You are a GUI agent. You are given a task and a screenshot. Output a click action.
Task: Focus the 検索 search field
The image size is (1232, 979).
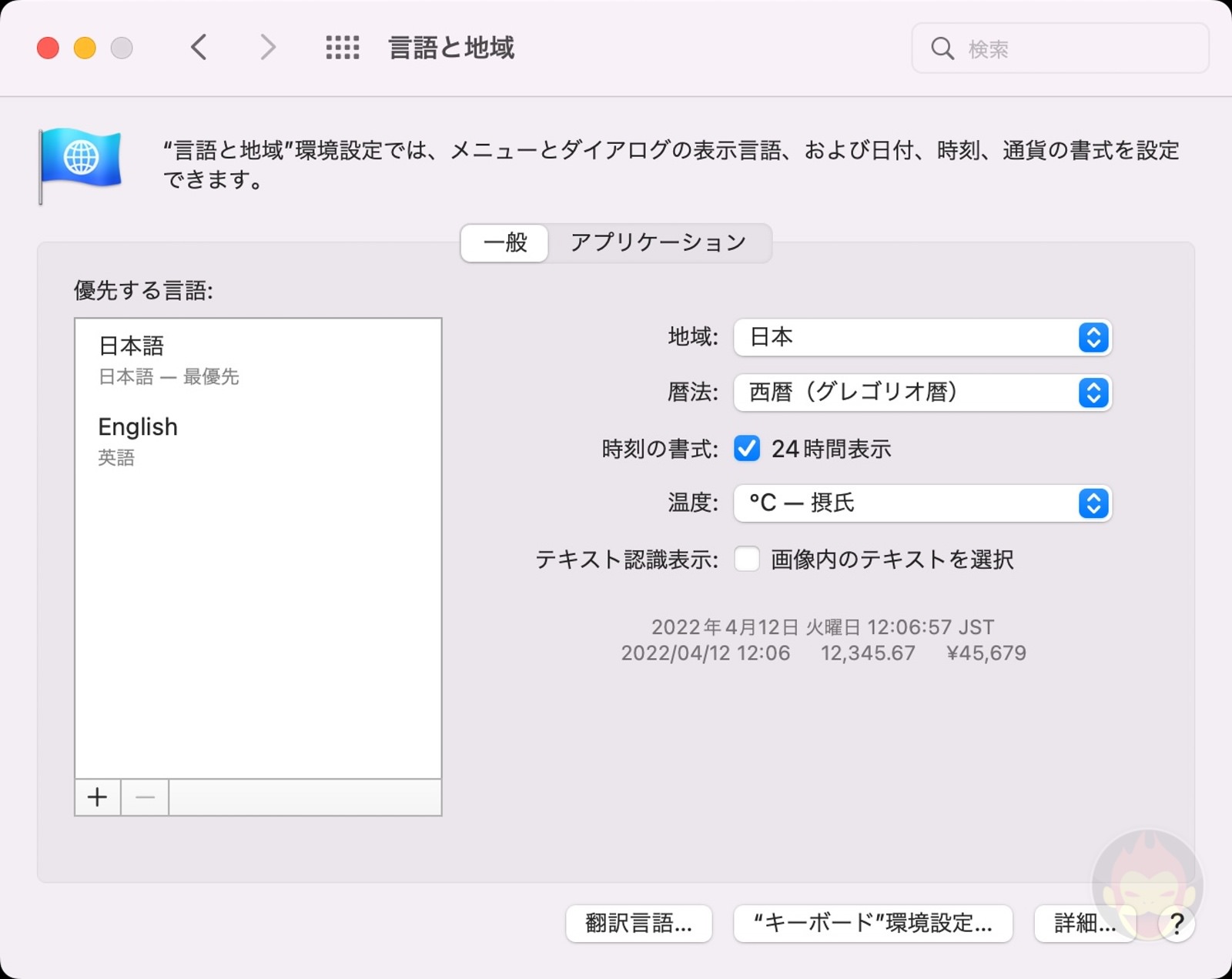[x=1060, y=48]
